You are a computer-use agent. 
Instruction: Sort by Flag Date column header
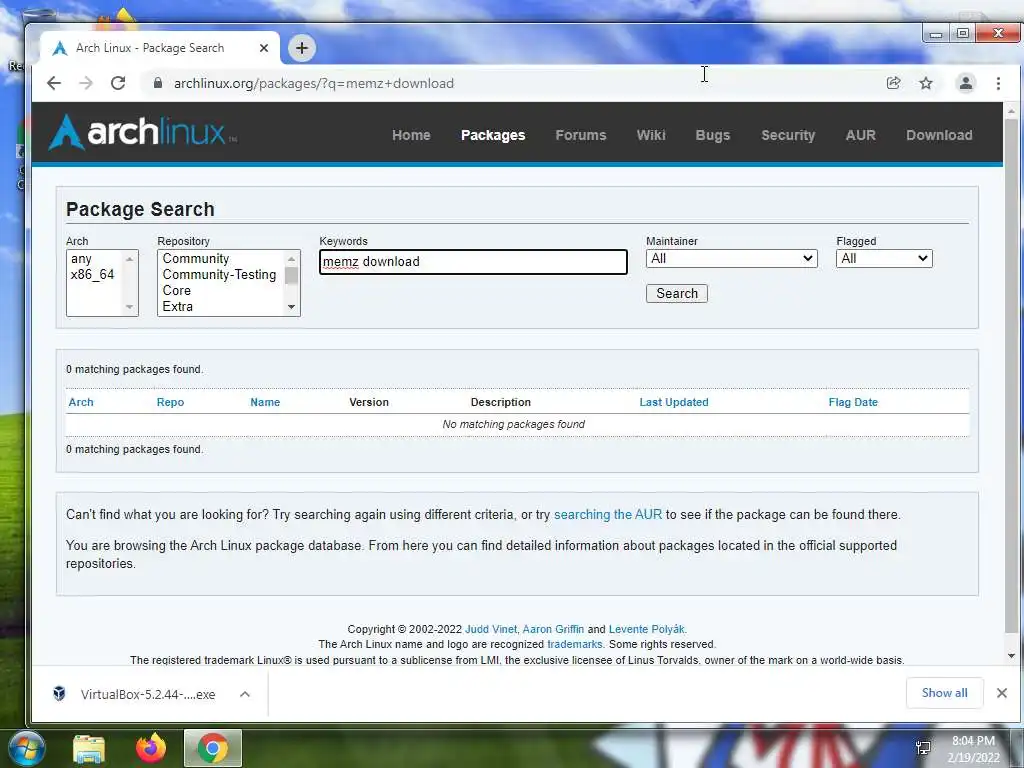(853, 402)
